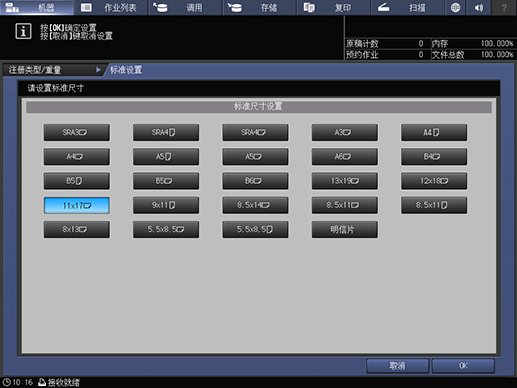Select SRA3 landscape paper size
Screen dimensions: 517x388
(77, 133)
